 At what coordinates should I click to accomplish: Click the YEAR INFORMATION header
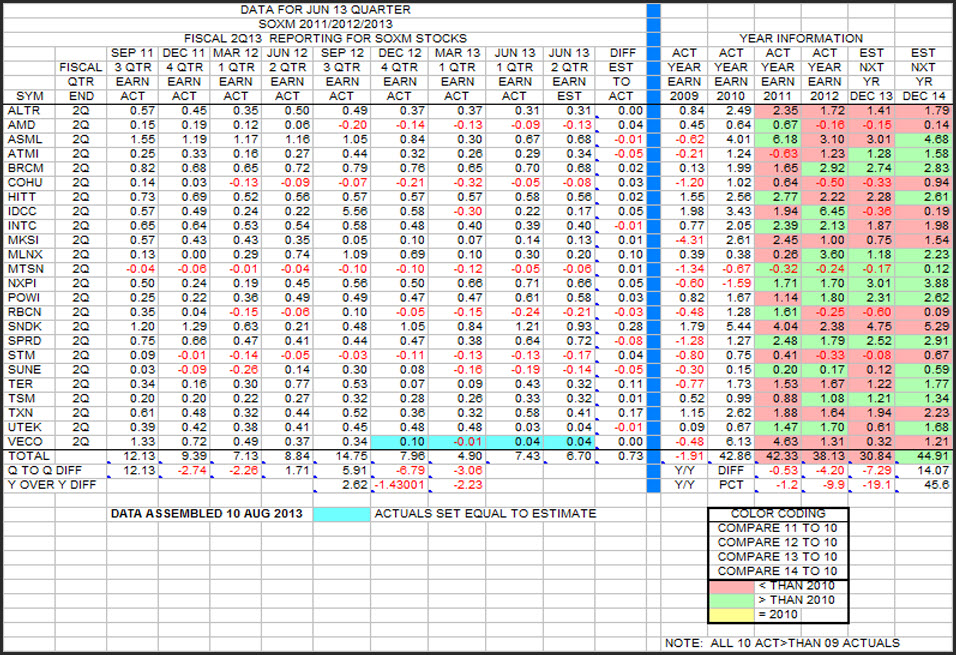(x=801, y=38)
